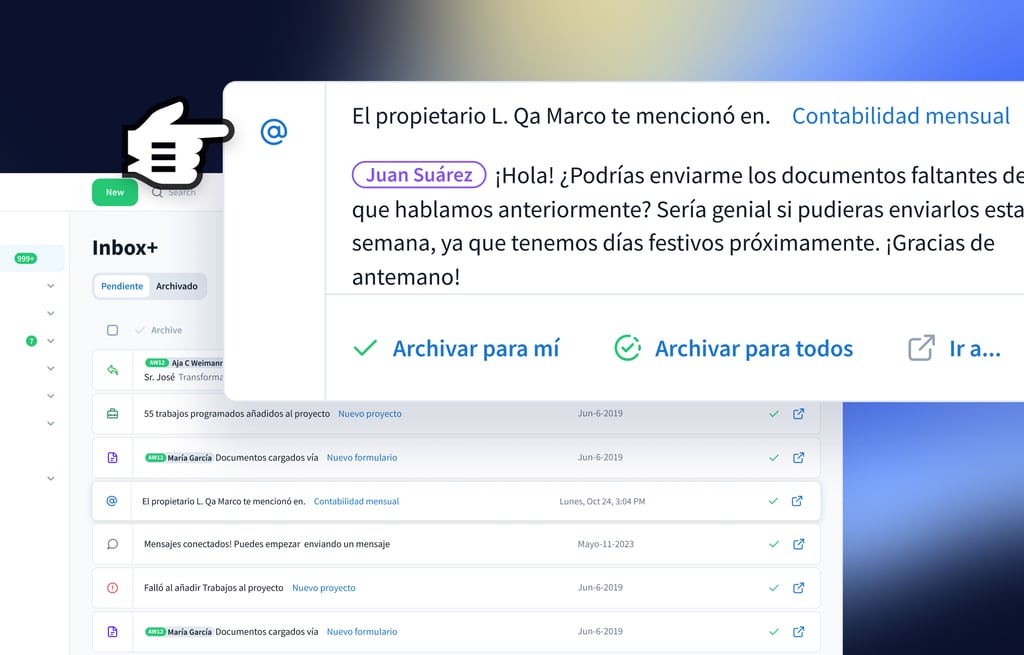Click the @ mention icon in the Contabilidad mensual row

point(112,501)
